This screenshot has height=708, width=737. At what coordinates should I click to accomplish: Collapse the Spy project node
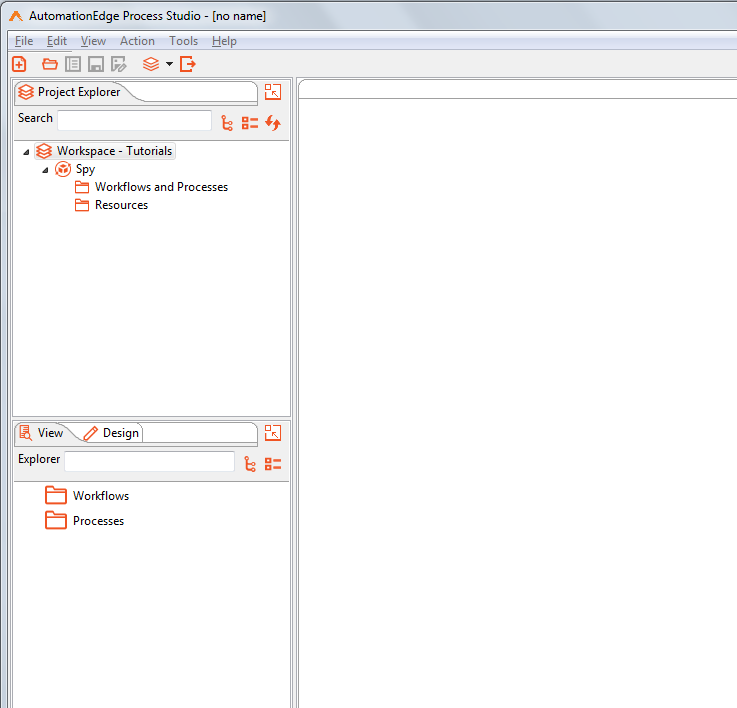tap(45, 170)
